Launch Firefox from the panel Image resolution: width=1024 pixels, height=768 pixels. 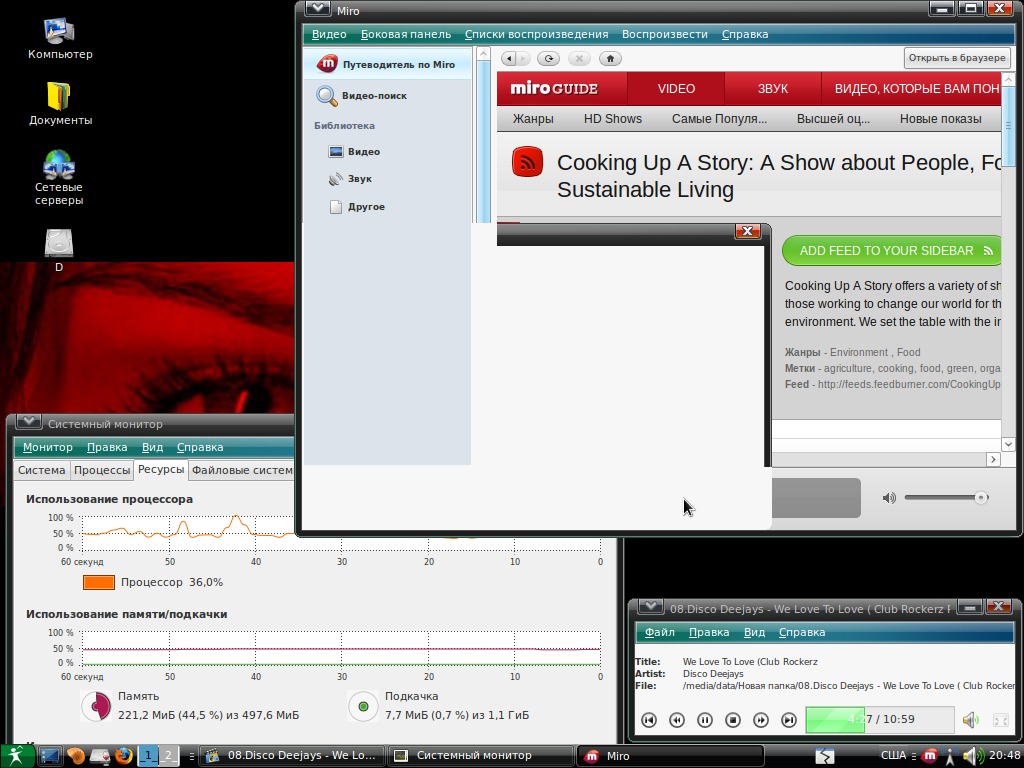coord(123,756)
